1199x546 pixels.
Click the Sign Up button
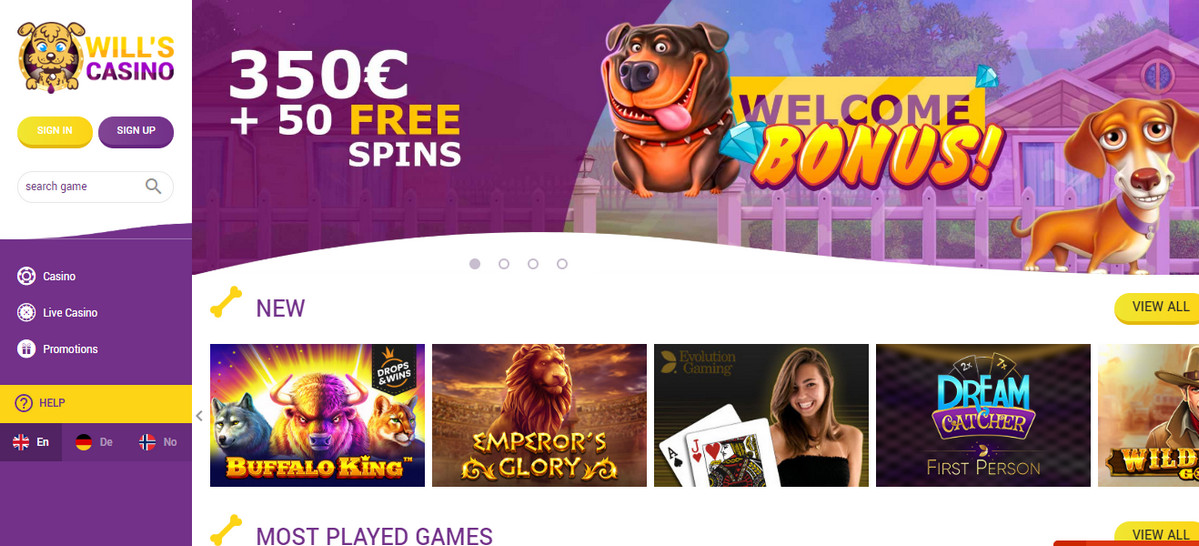tap(136, 131)
